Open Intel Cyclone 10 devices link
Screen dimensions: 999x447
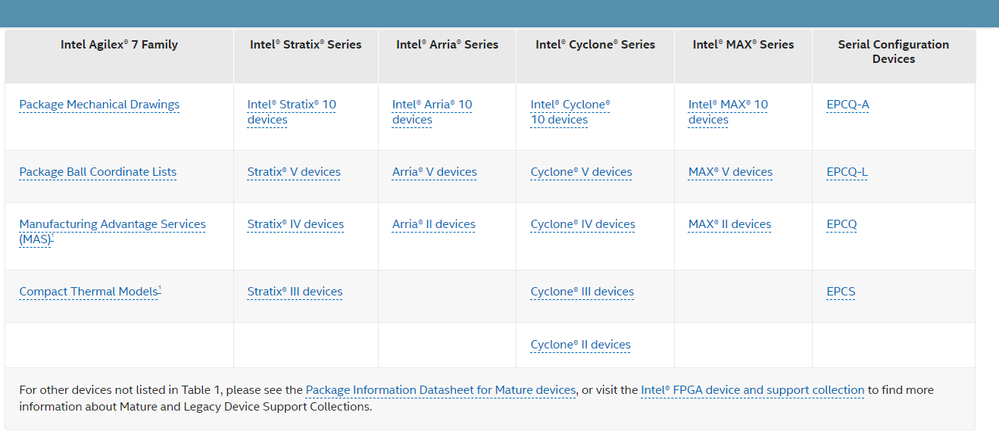click(x=570, y=105)
